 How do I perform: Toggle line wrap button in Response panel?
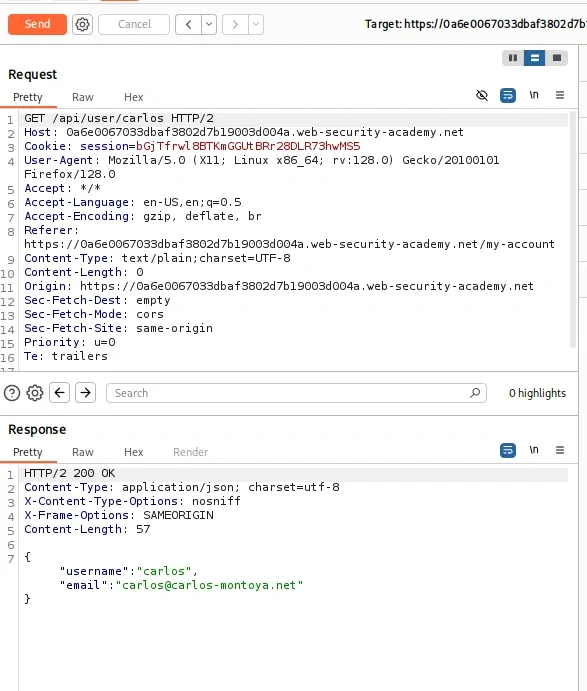[508, 450]
